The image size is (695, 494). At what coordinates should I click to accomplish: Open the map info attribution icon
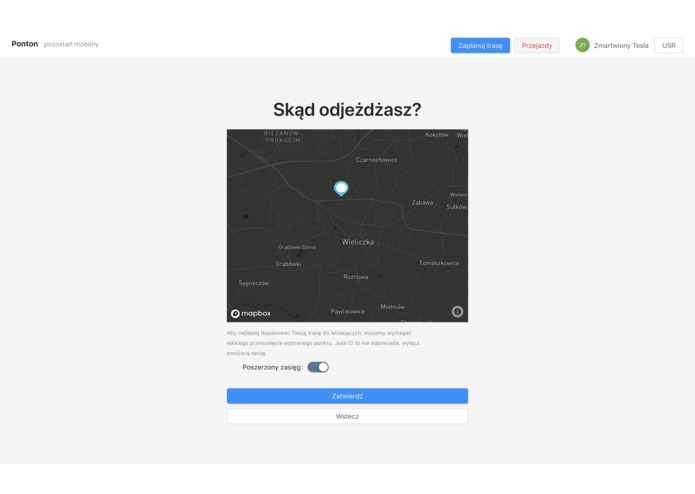click(x=457, y=311)
